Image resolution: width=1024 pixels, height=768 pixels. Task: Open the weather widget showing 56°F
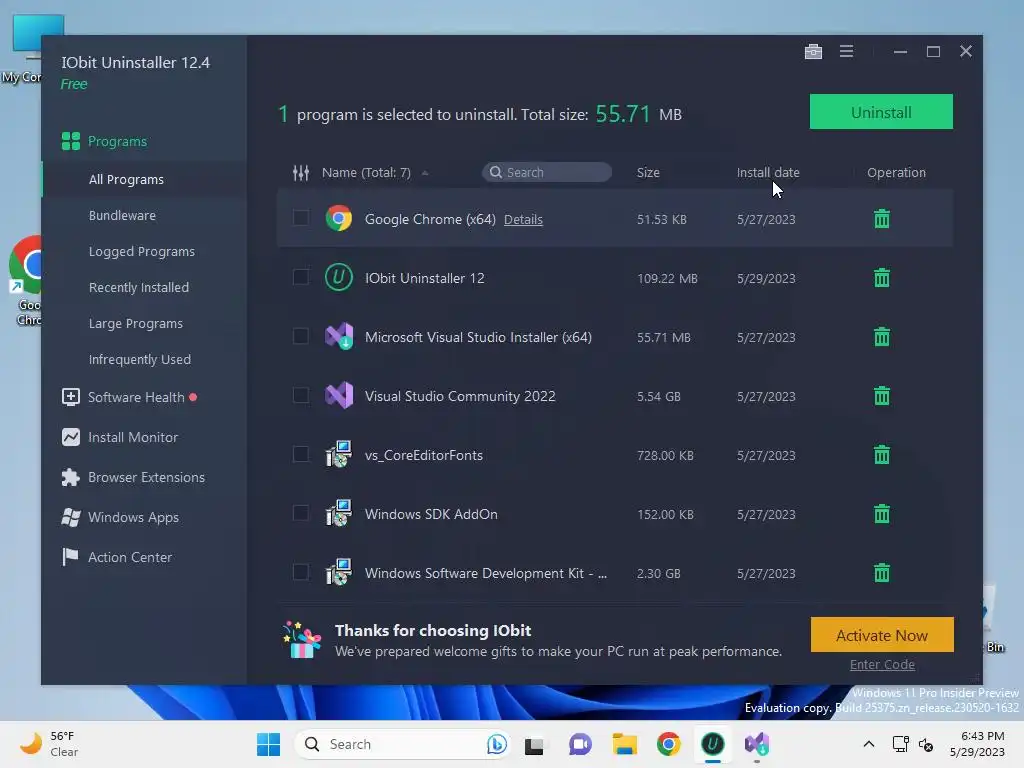pos(48,744)
